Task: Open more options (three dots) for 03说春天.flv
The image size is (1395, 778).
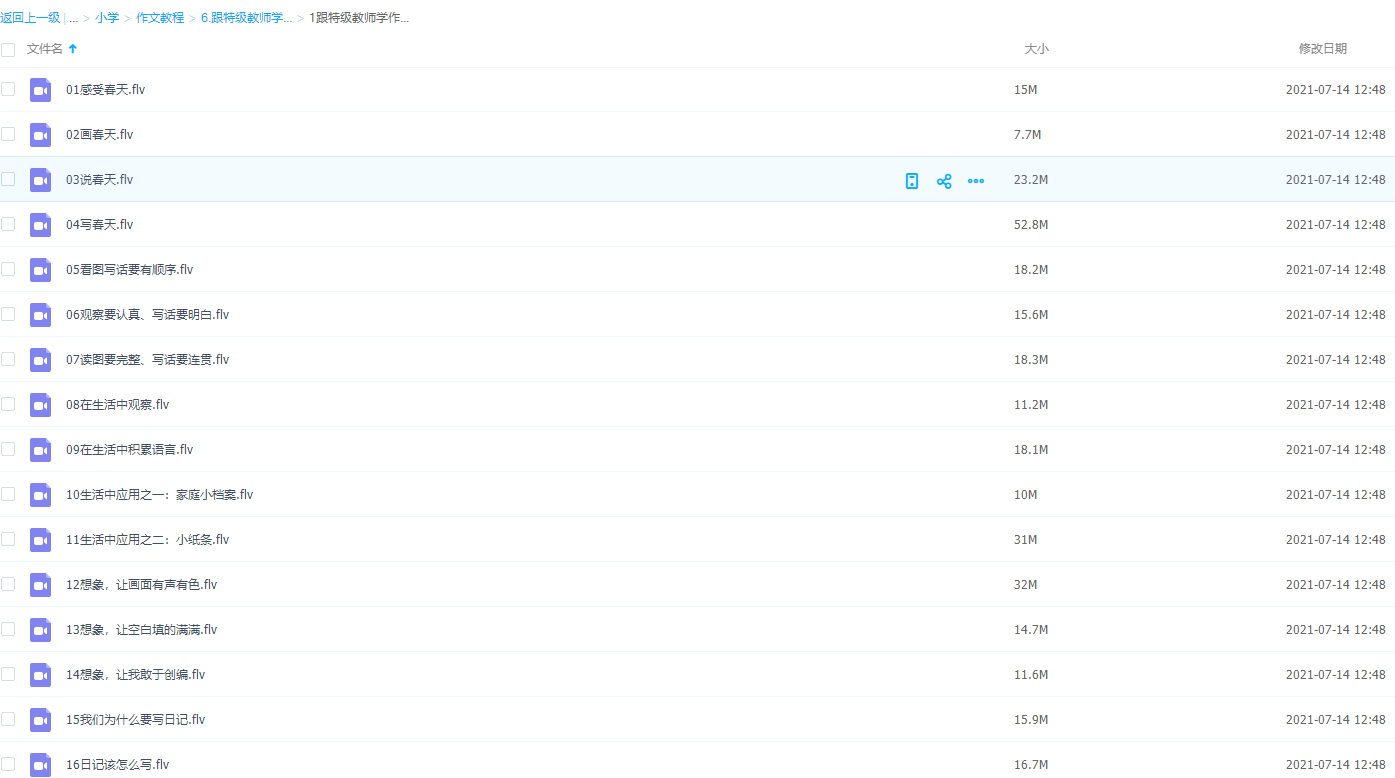Action: coord(976,181)
